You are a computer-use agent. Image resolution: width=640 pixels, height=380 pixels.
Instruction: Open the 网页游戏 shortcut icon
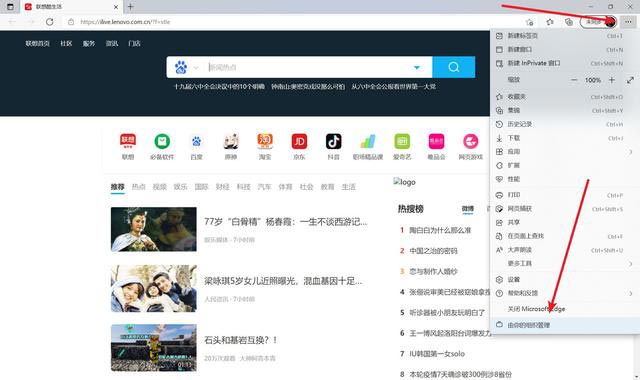click(x=471, y=142)
